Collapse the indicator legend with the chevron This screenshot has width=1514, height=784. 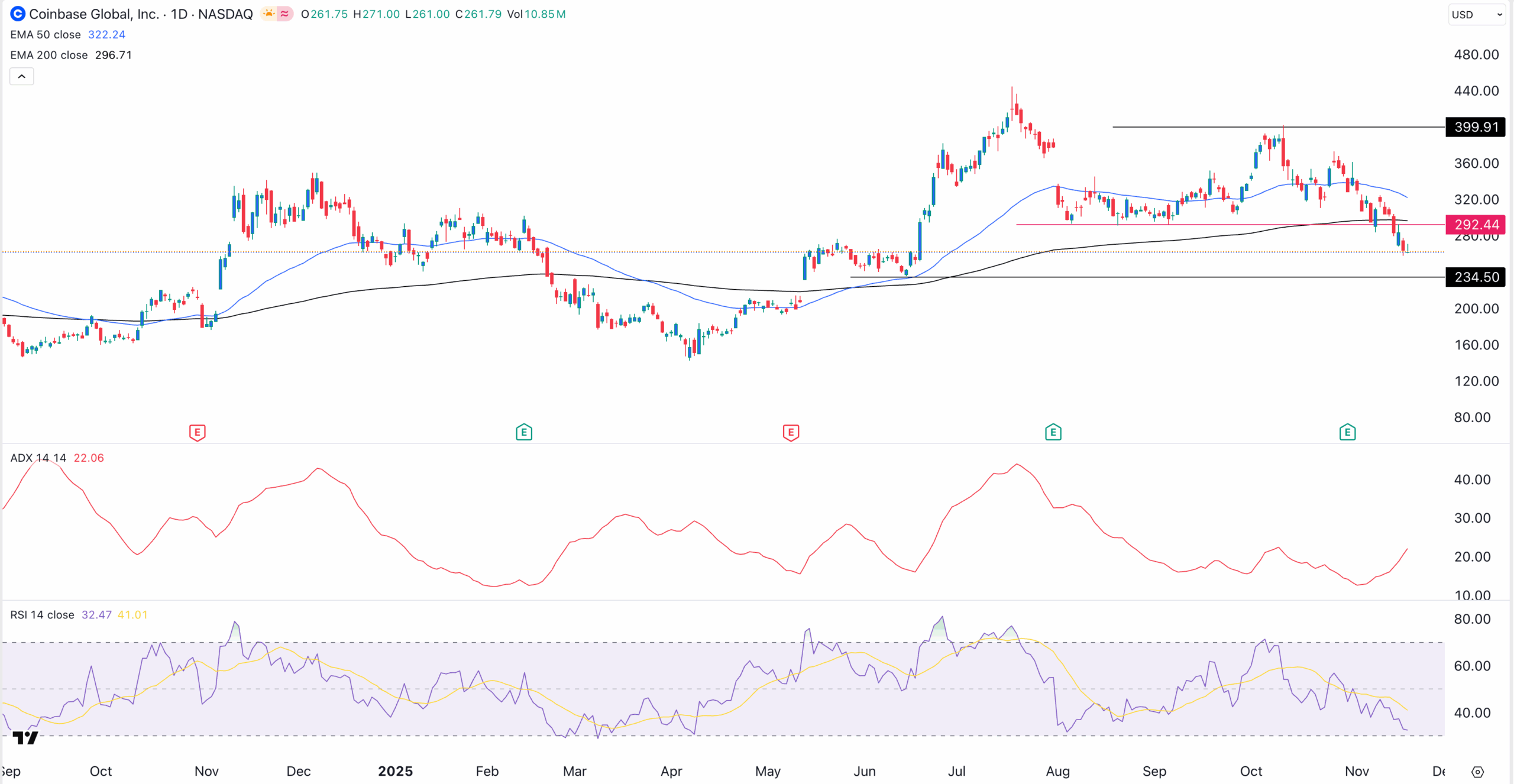click(x=22, y=76)
